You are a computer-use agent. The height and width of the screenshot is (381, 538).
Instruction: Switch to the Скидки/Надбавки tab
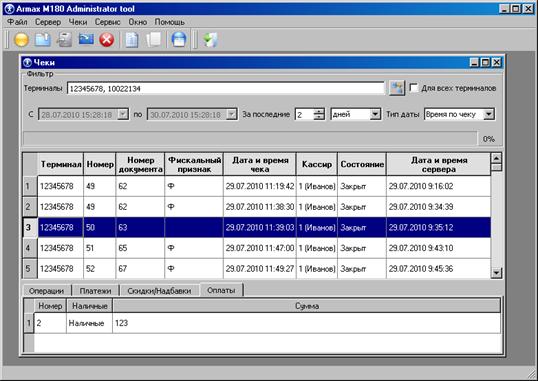point(159,291)
